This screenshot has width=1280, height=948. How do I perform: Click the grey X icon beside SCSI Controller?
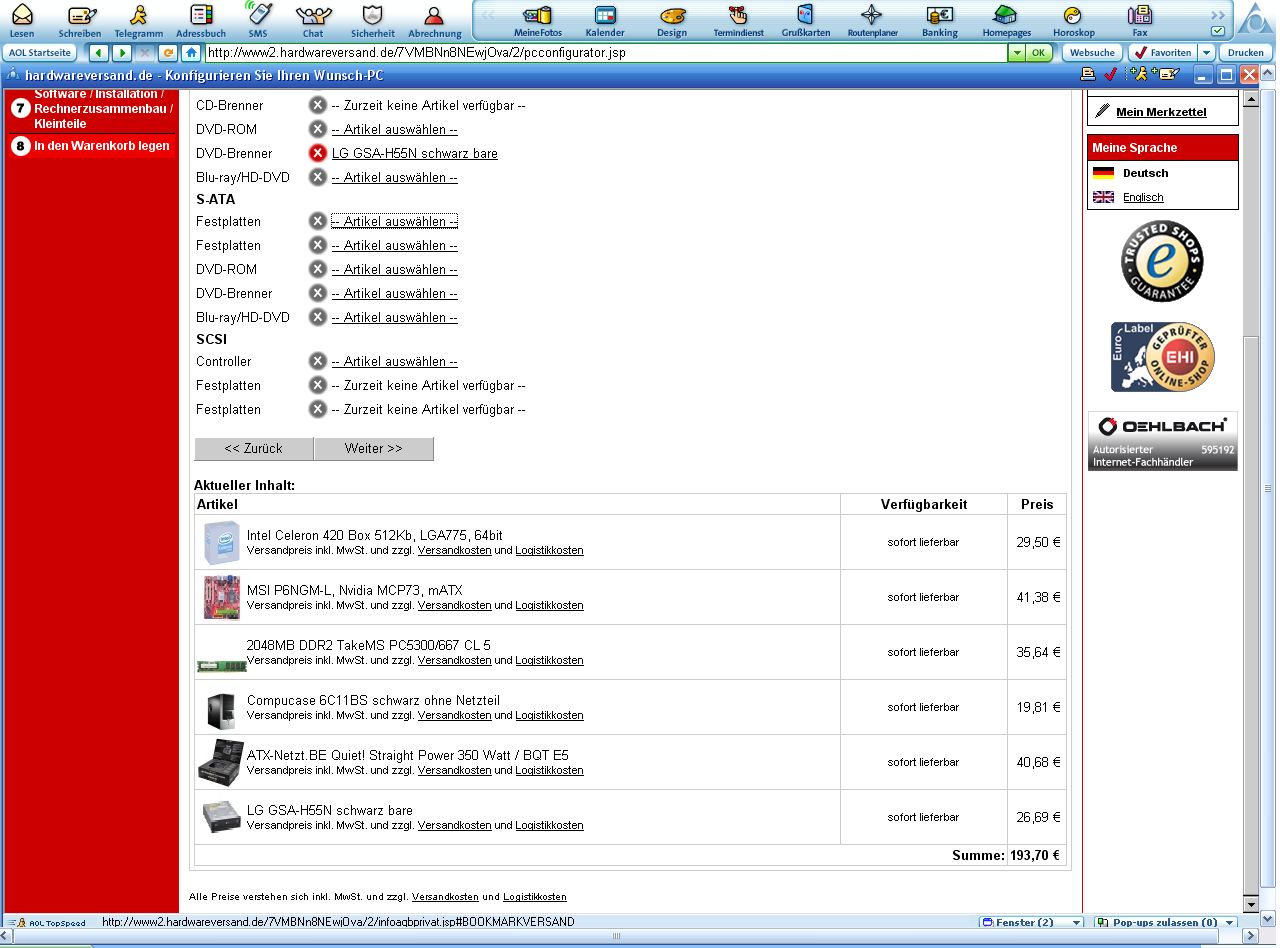pos(317,361)
